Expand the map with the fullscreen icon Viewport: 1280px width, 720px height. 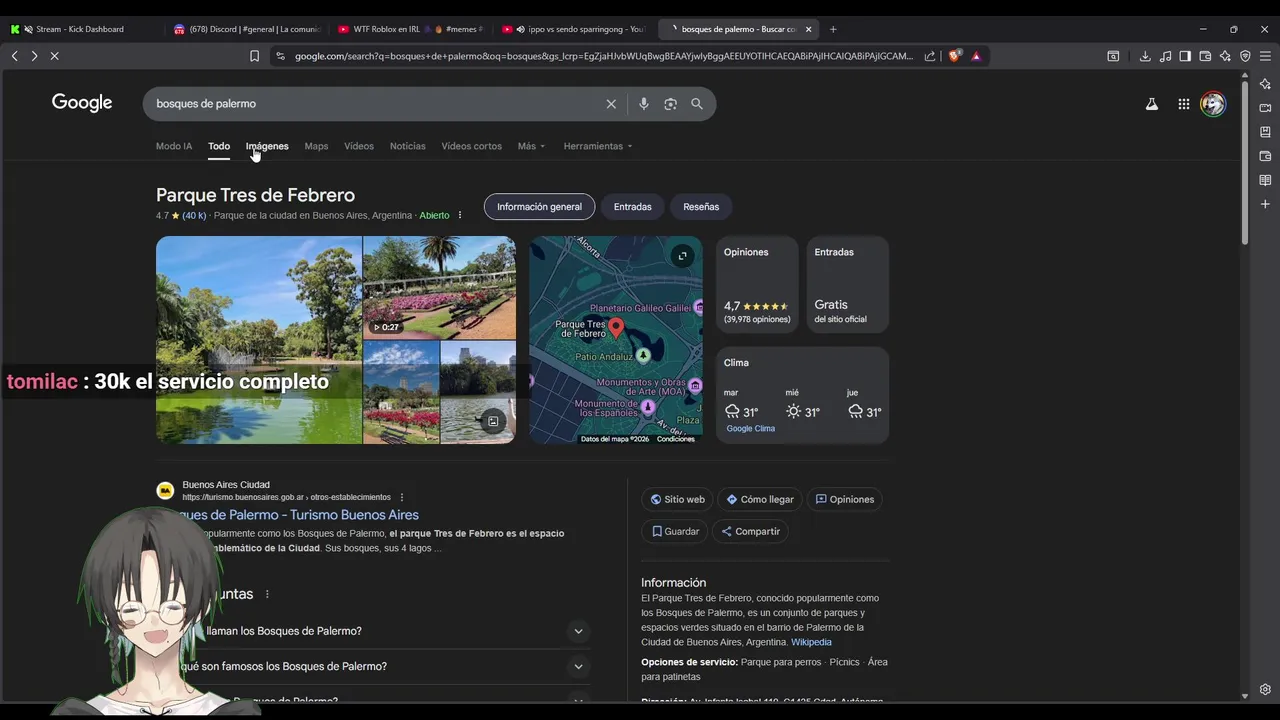pos(682,256)
